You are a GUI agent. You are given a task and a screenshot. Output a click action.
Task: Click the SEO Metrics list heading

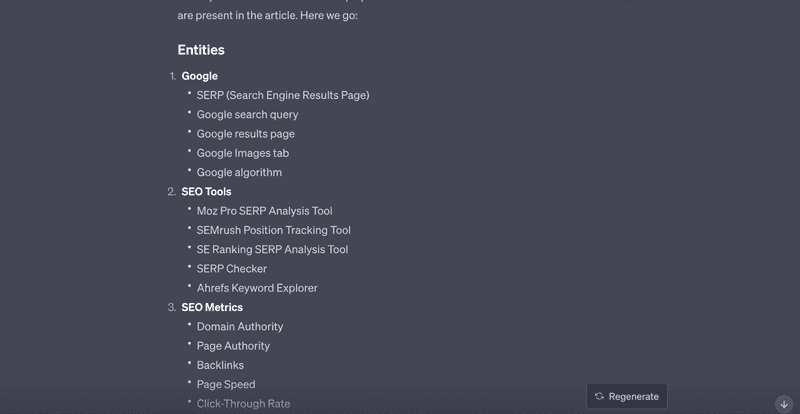point(212,307)
